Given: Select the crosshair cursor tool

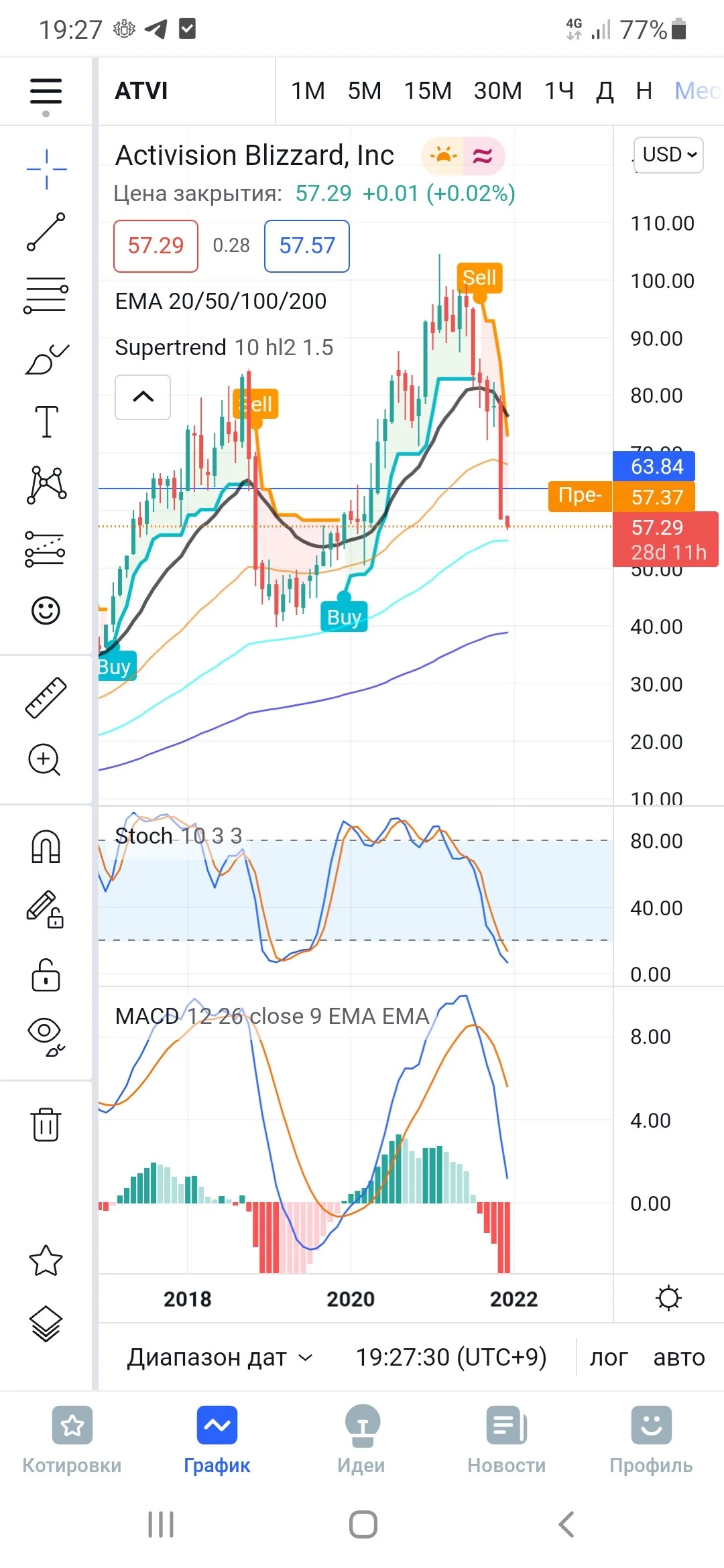Looking at the screenshot, I should pyautogui.click(x=46, y=169).
